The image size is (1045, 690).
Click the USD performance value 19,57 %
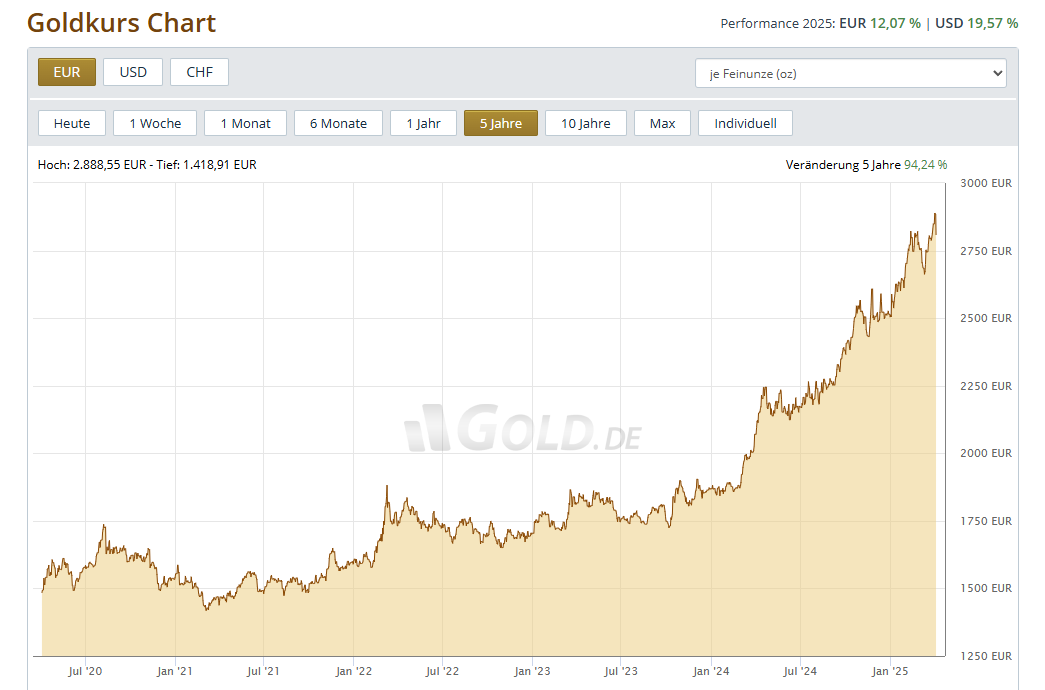pyautogui.click(x=992, y=23)
